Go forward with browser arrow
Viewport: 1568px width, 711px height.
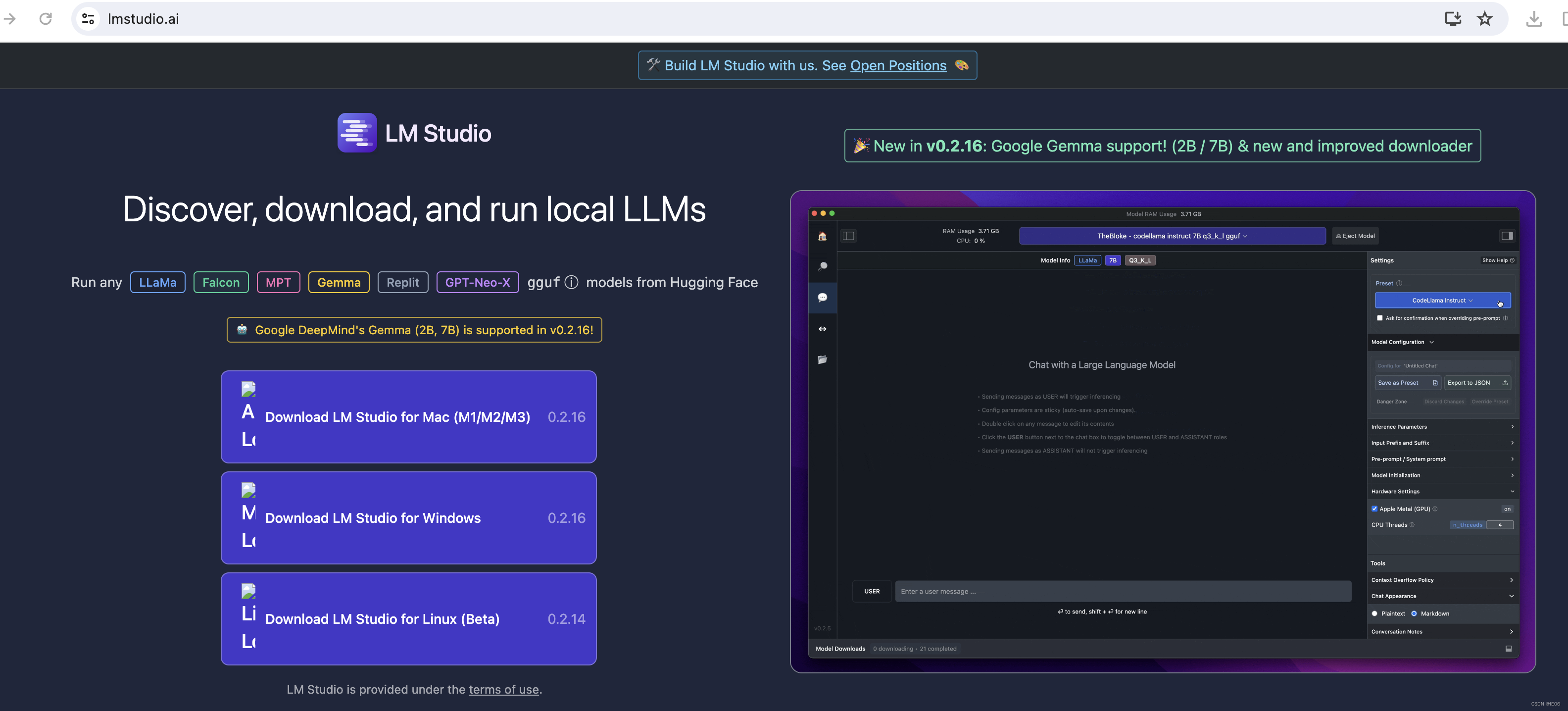(x=10, y=19)
